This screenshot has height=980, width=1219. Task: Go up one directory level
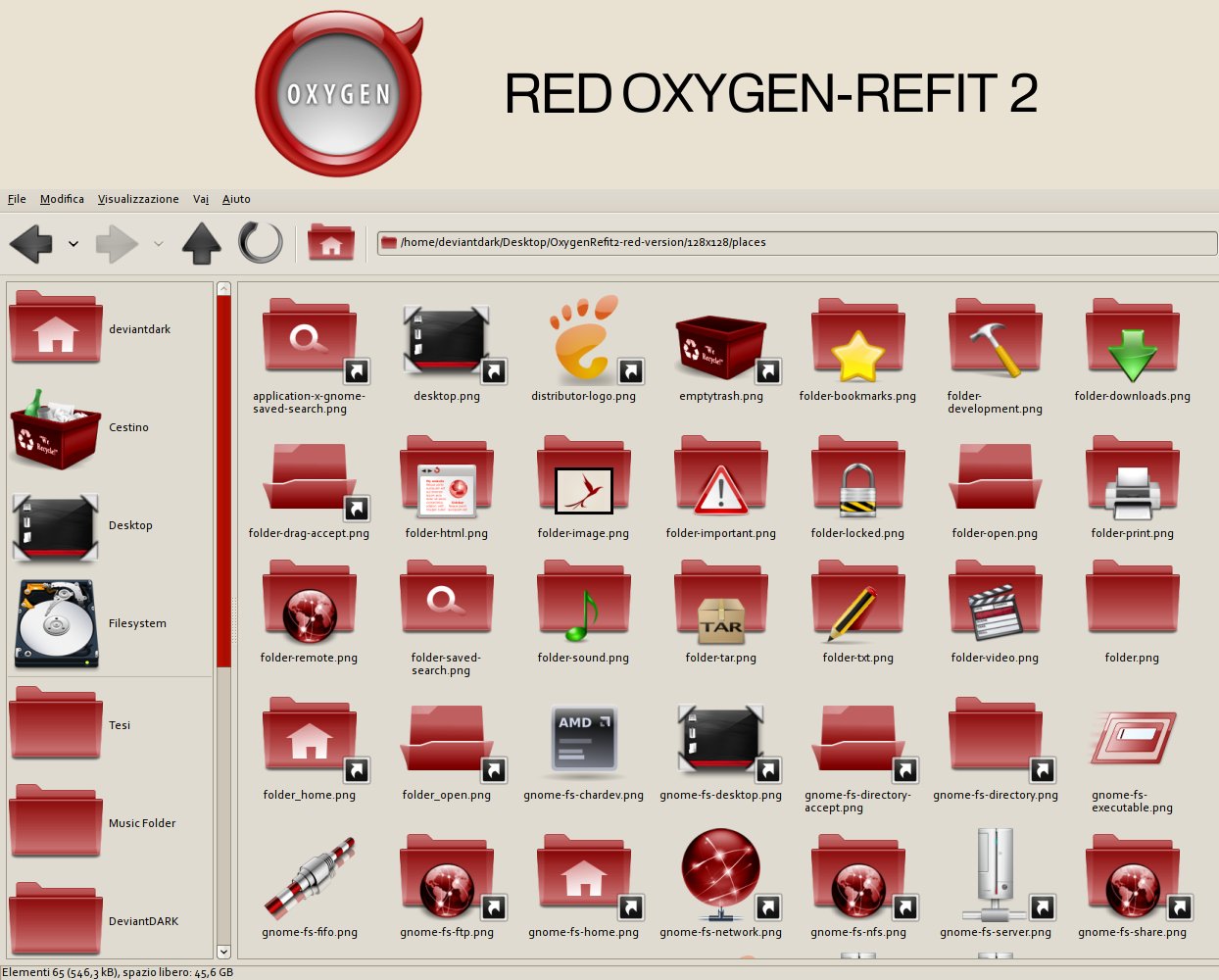[202, 243]
